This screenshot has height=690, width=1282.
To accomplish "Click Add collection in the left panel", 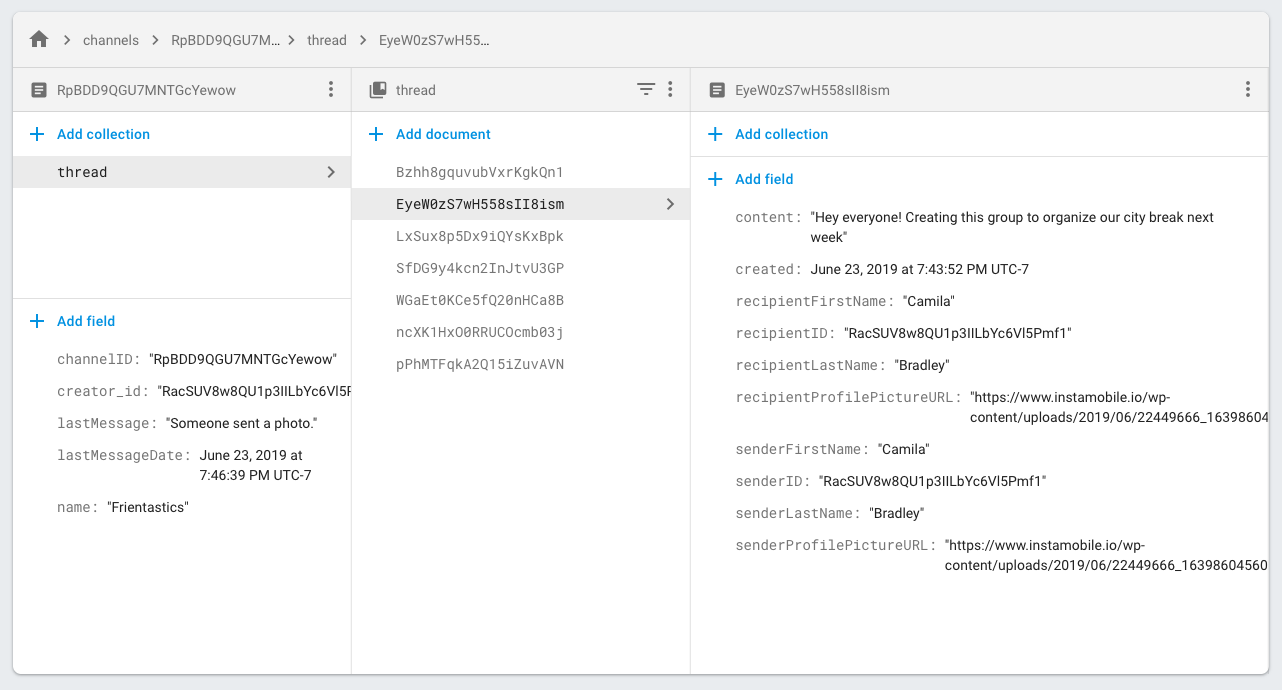I will (103, 134).
